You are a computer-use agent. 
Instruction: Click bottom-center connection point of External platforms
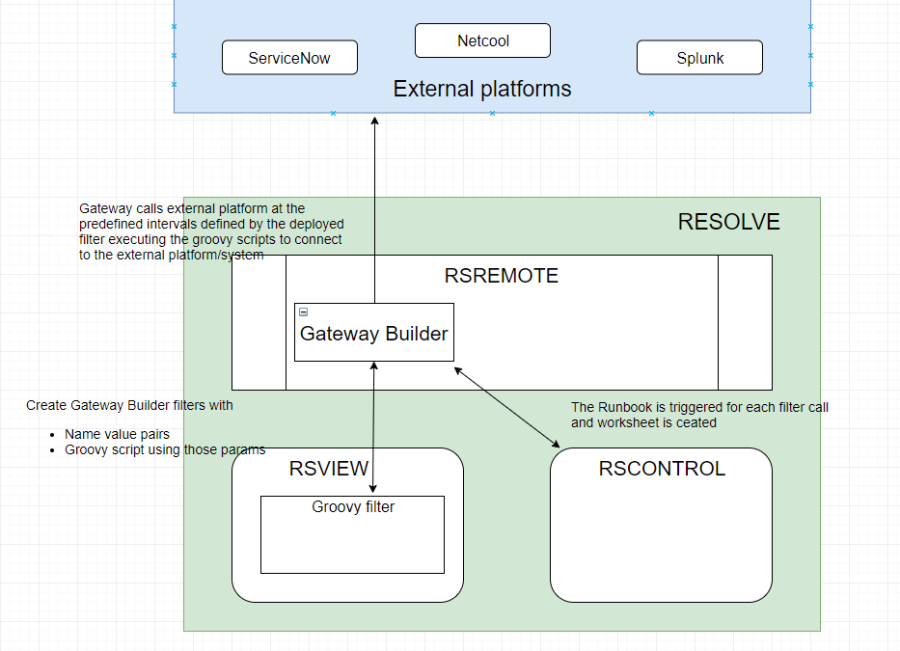pos(492,113)
